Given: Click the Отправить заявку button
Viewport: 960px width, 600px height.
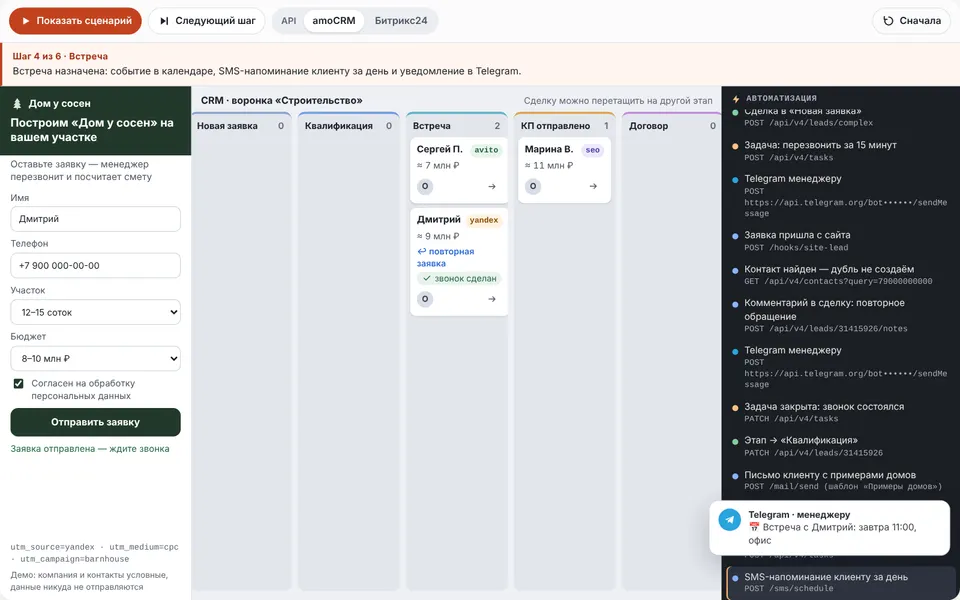Looking at the screenshot, I should (x=96, y=422).
